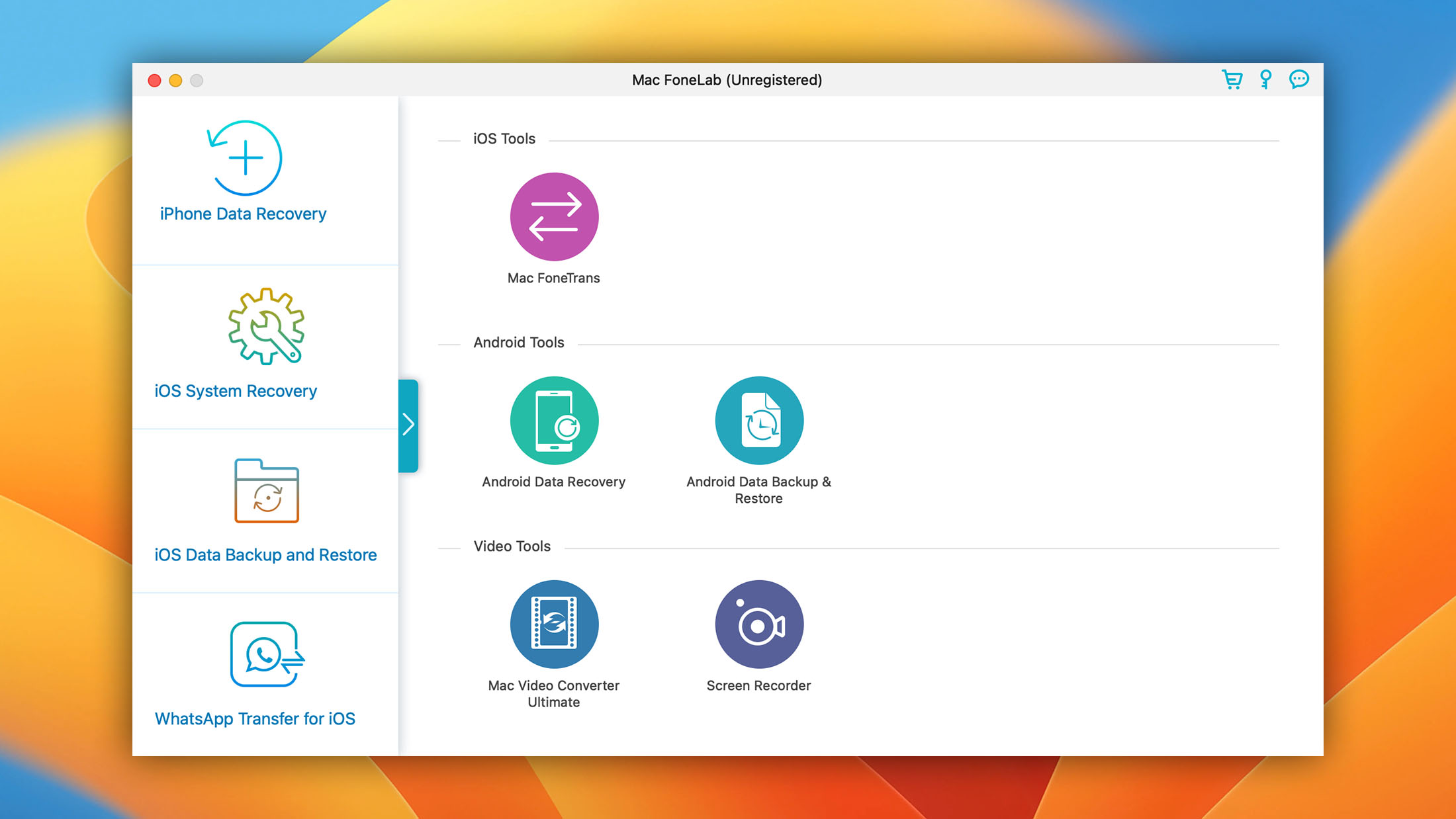Open the Mac FoneTrans icon
Screen dimensions: 1456x819
[x=554, y=217]
